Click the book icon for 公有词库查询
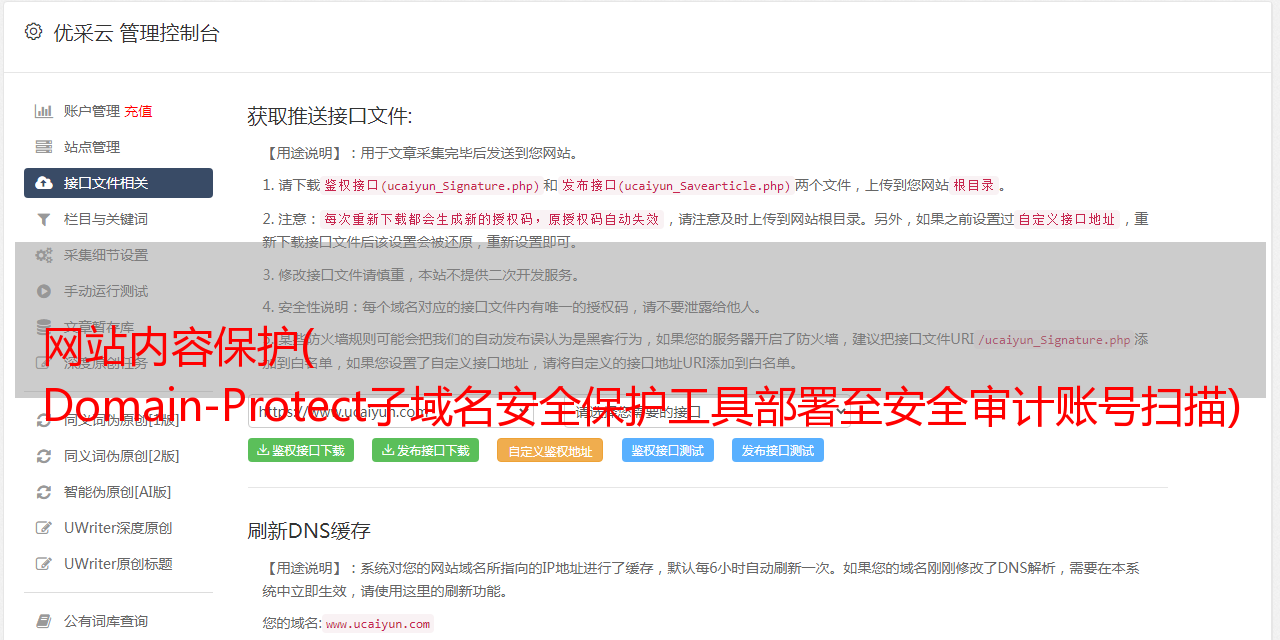This screenshot has width=1280, height=640. 44,621
